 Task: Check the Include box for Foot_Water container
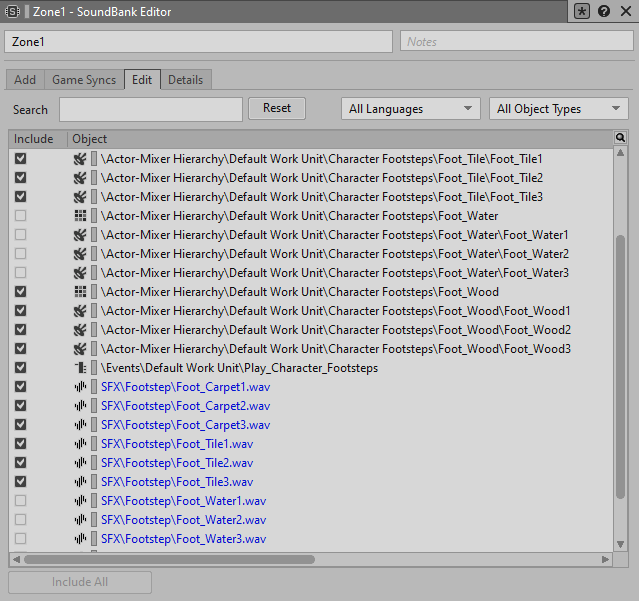pyautogui.click(x=21, y=216)
